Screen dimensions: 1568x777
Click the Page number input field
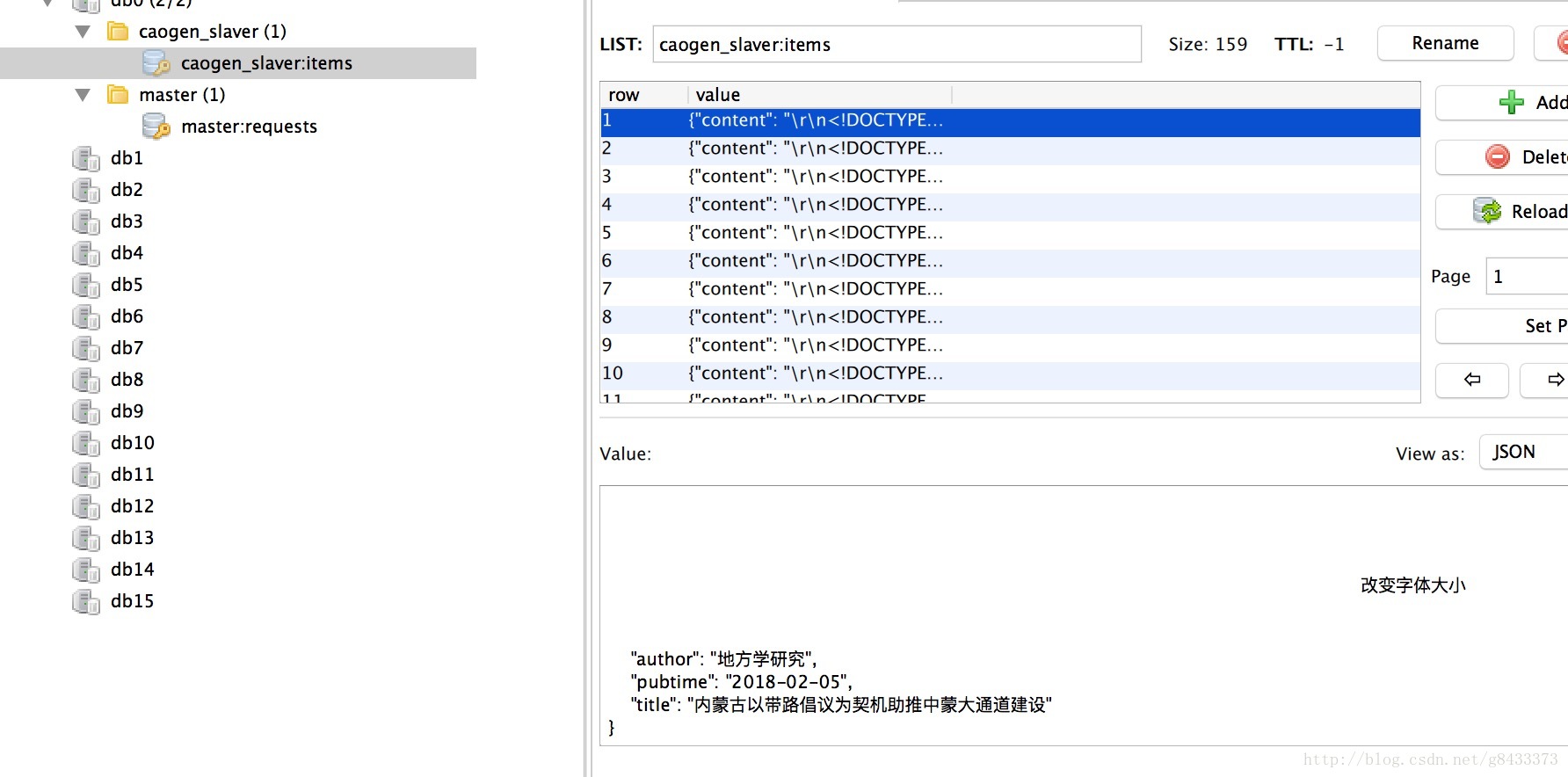click(1527, 276)
